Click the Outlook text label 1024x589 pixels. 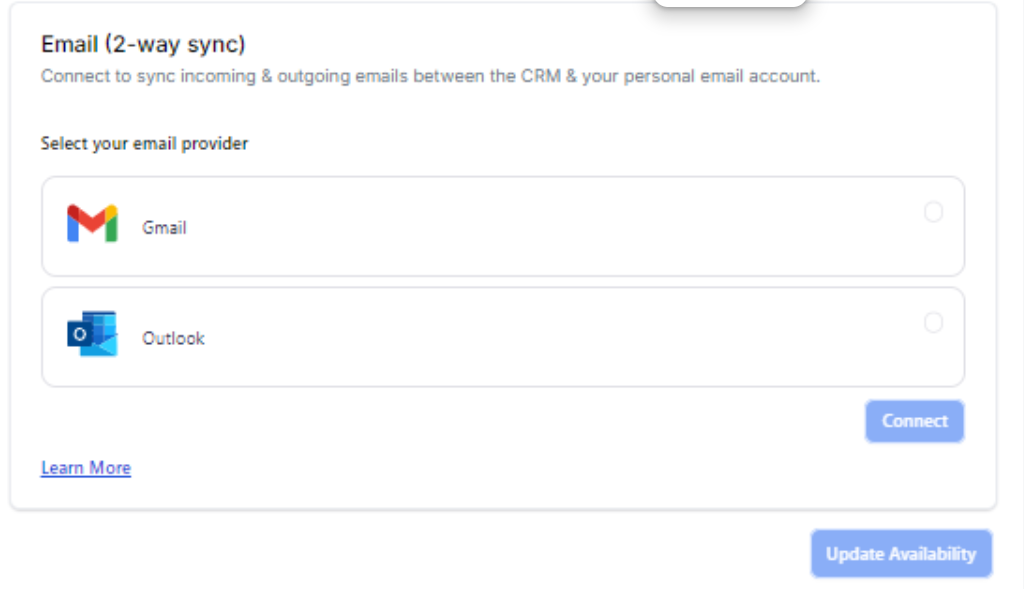pyautogui.click(x=173, y=339)
